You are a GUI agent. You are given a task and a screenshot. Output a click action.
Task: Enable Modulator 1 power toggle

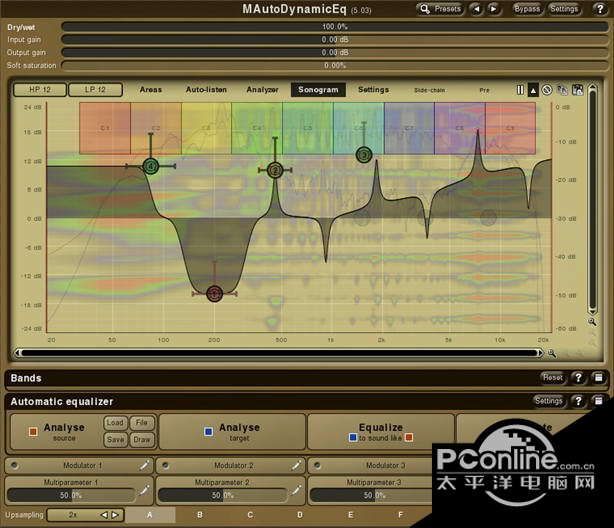point(14,465)
